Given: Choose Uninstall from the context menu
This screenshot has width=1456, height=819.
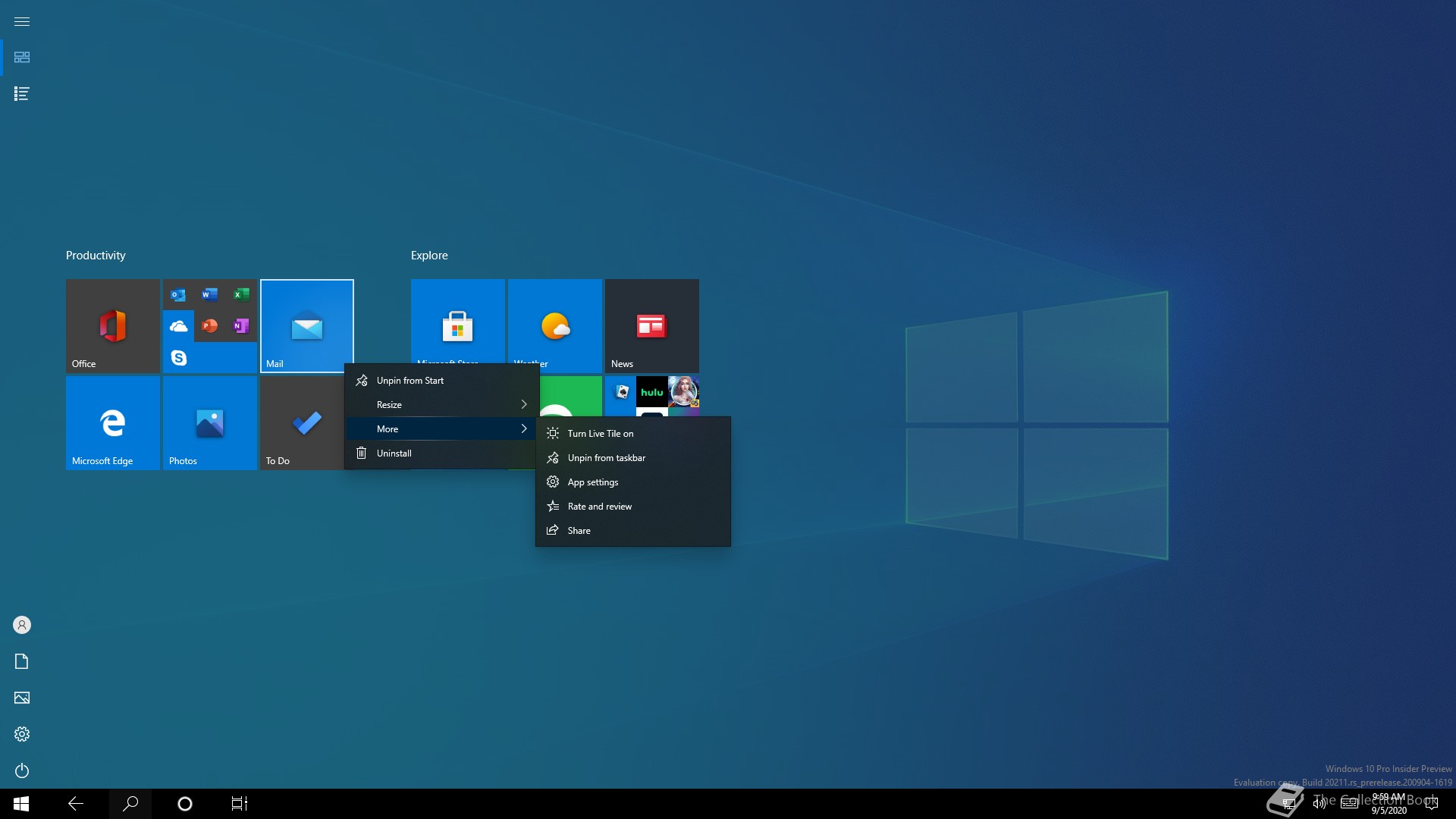Looking at the screenshot, I should [x=441, y=453].
